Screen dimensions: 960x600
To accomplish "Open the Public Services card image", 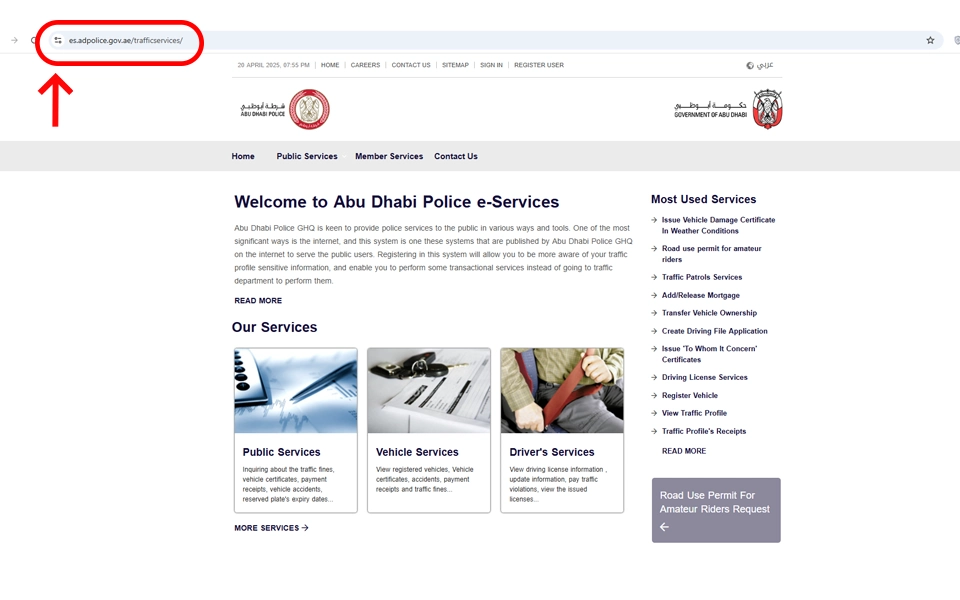I will (296, 391).
